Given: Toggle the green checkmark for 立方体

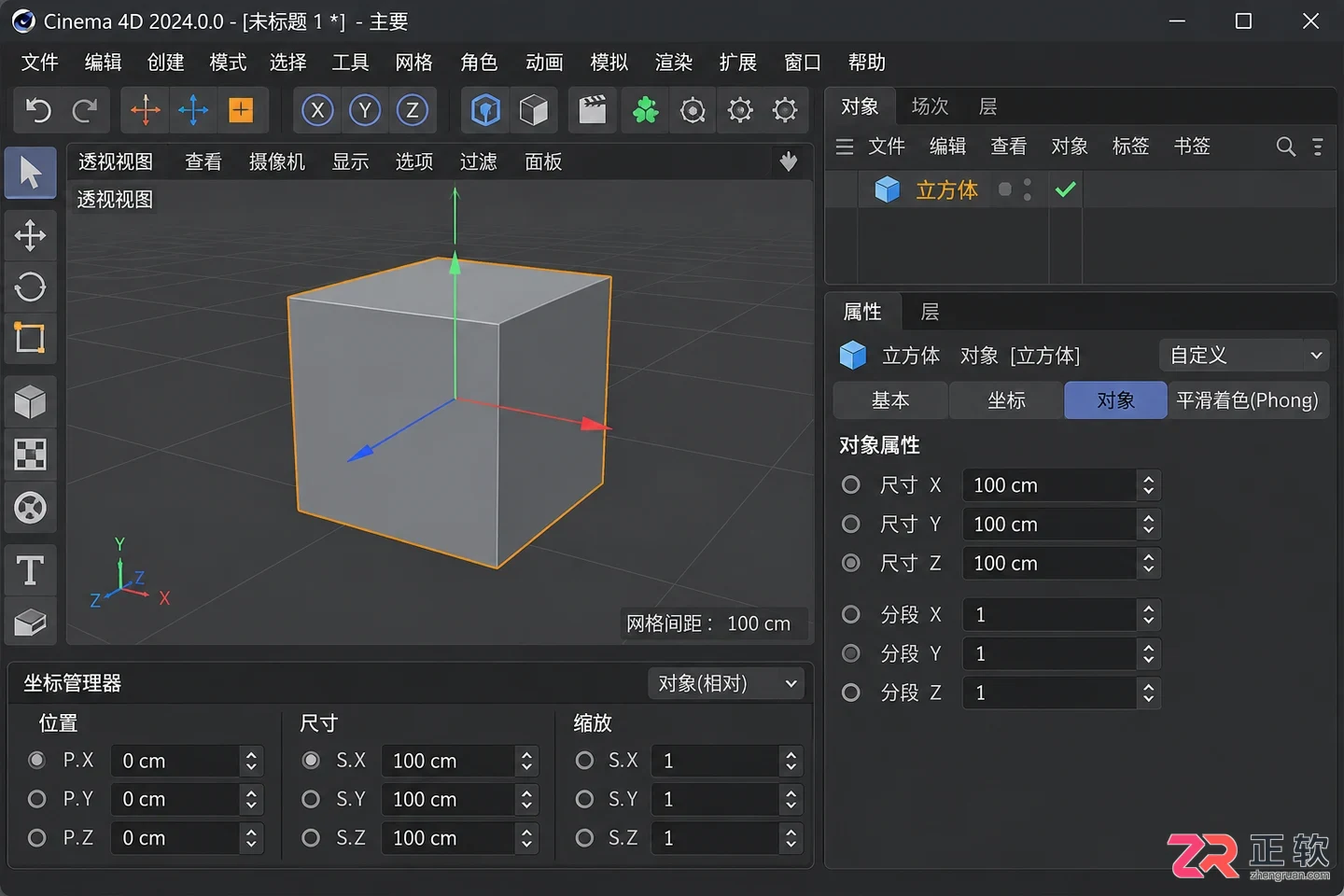Looking at the screenshot, I should (1065, 190).
